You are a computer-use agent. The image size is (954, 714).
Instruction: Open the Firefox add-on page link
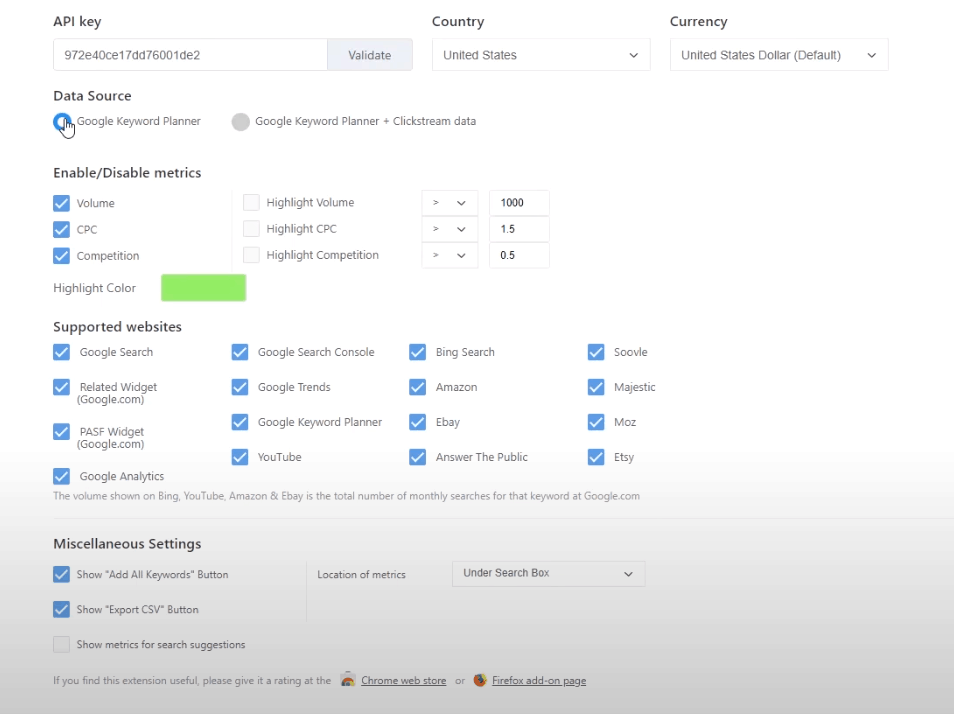pos(539,681)
